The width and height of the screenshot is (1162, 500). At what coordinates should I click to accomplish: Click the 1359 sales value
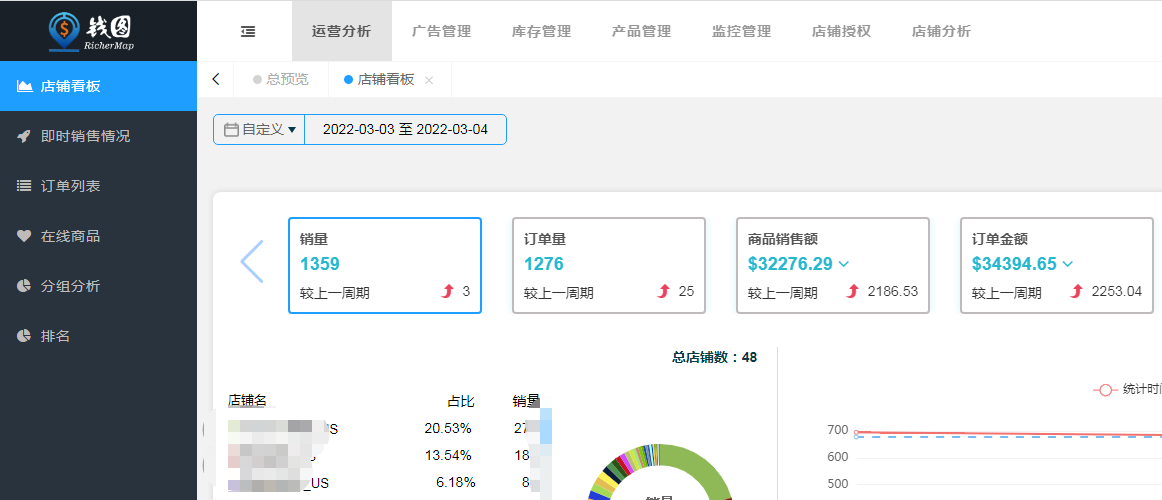tap(320, 264)
